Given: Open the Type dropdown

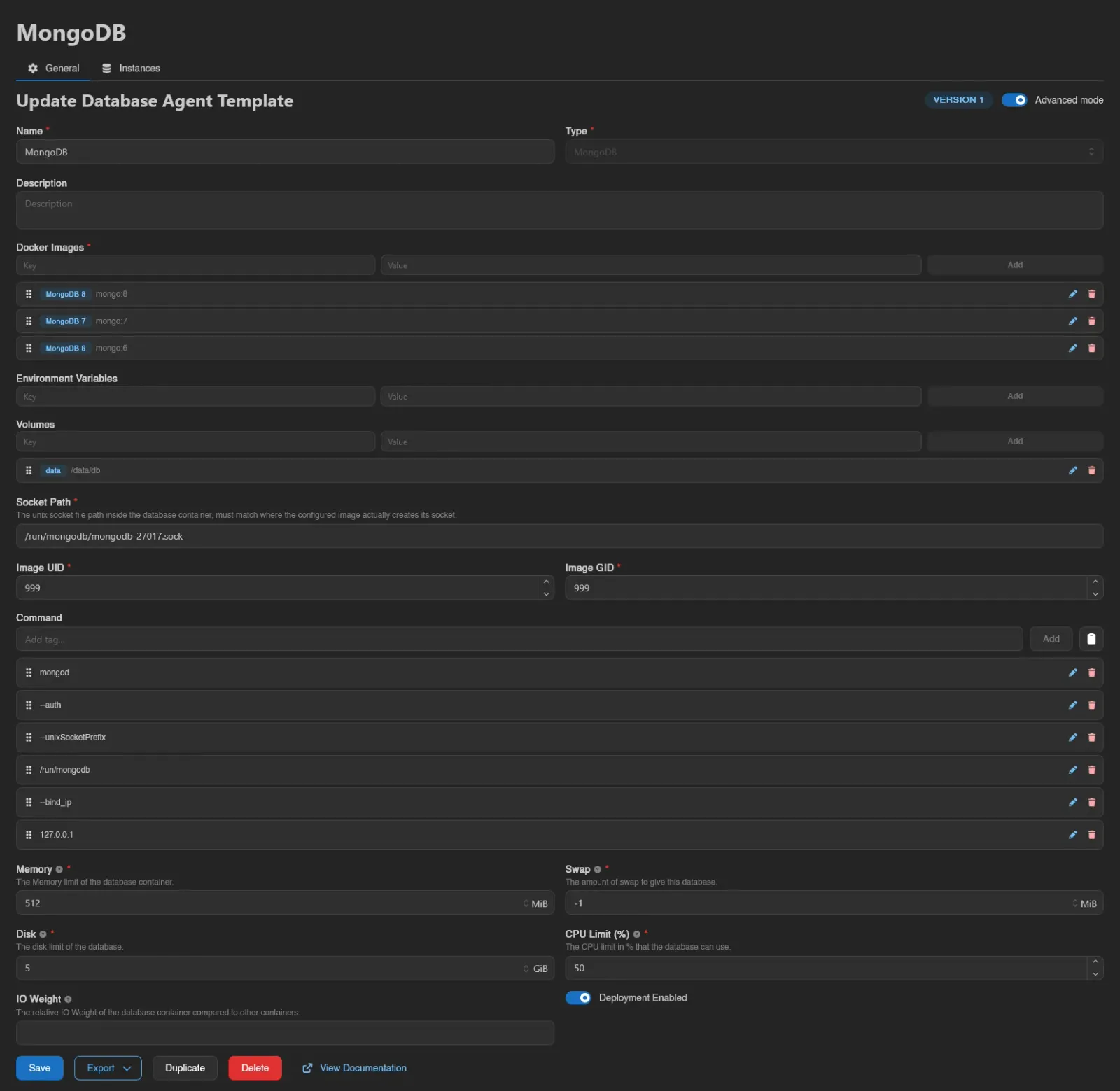Looking at the screenshot, I should (834, 152).
